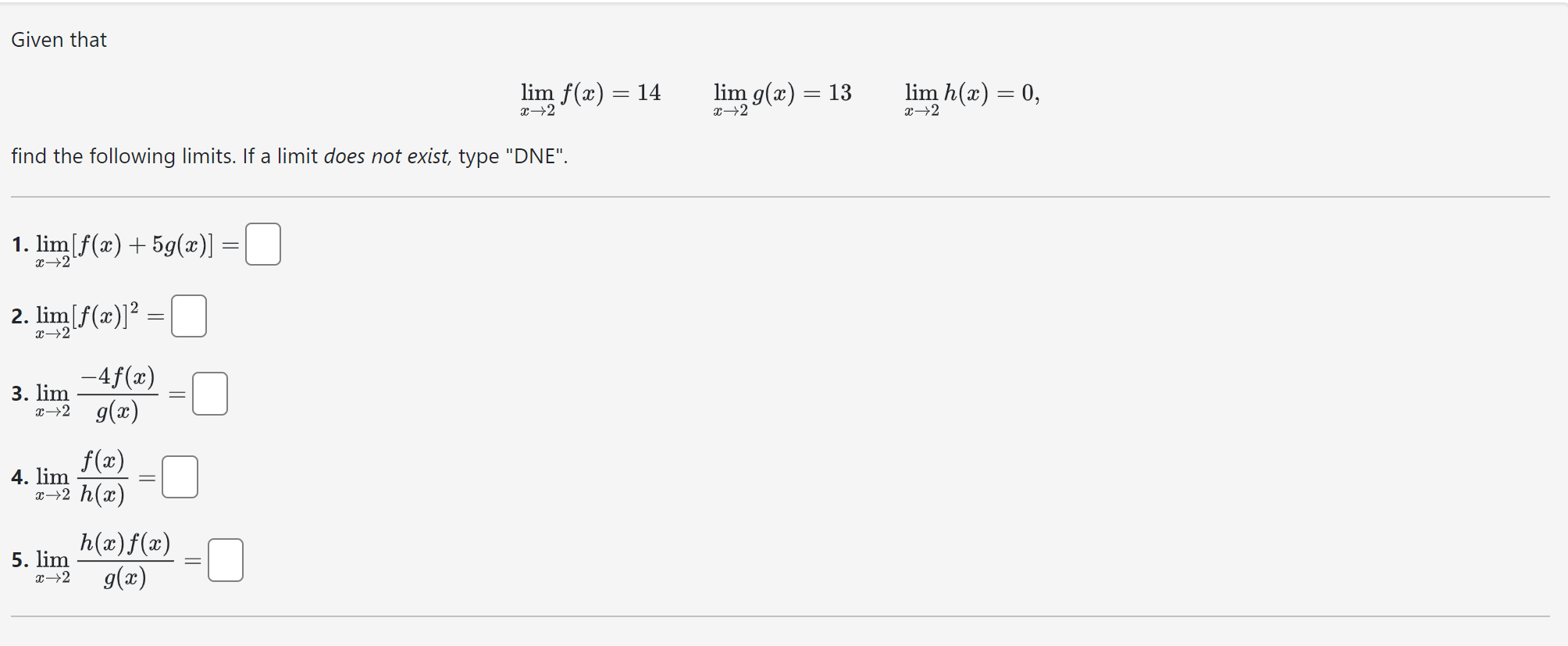Focus the answer field beside h(x)f(x)/g(x)
Viewport: 1568px width, 646px height.
[x=226, y=559]
